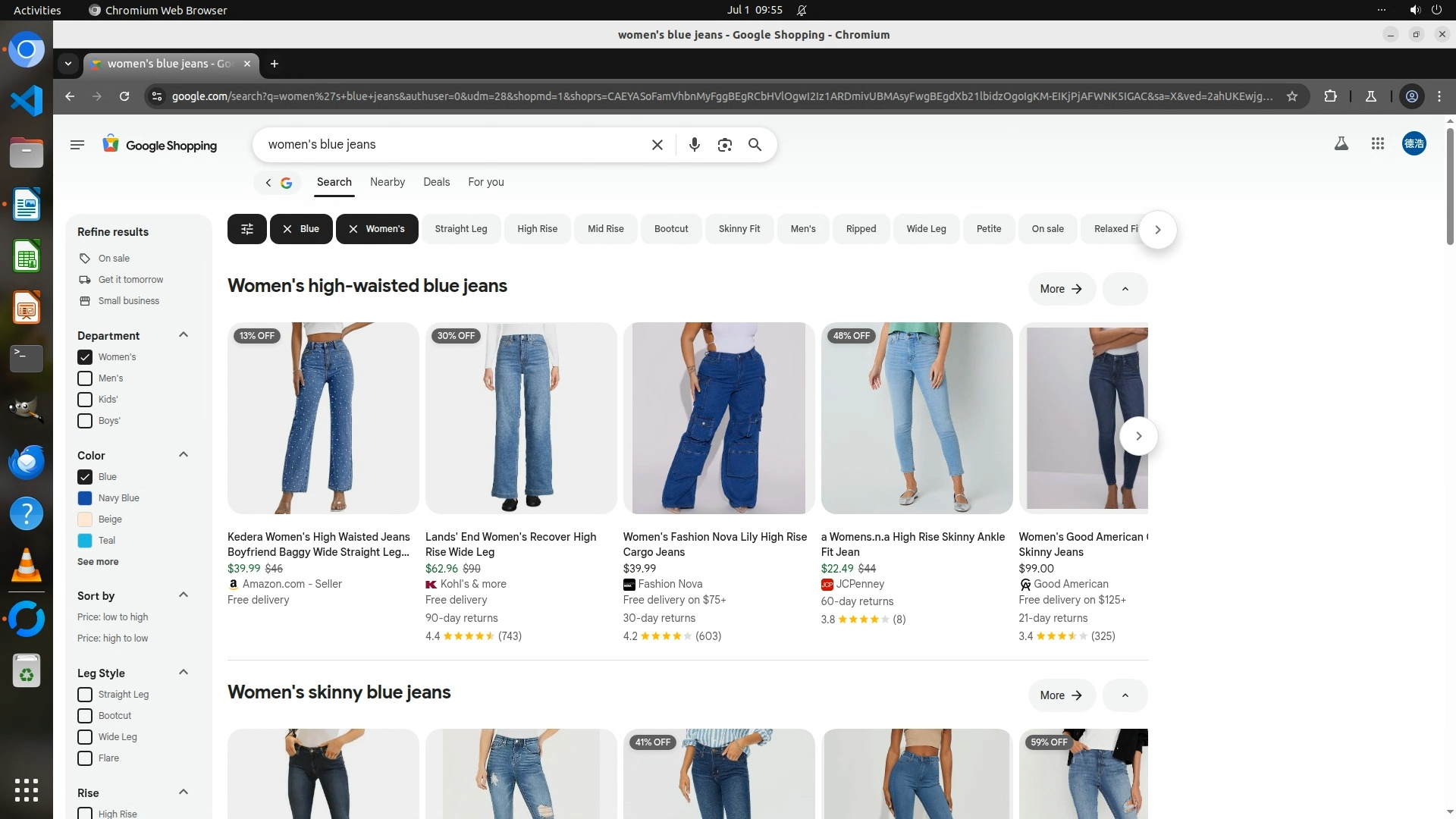Open the hamburger menu beside Google Shopping
1456x819 pixels.
click(x=77, y=145)
